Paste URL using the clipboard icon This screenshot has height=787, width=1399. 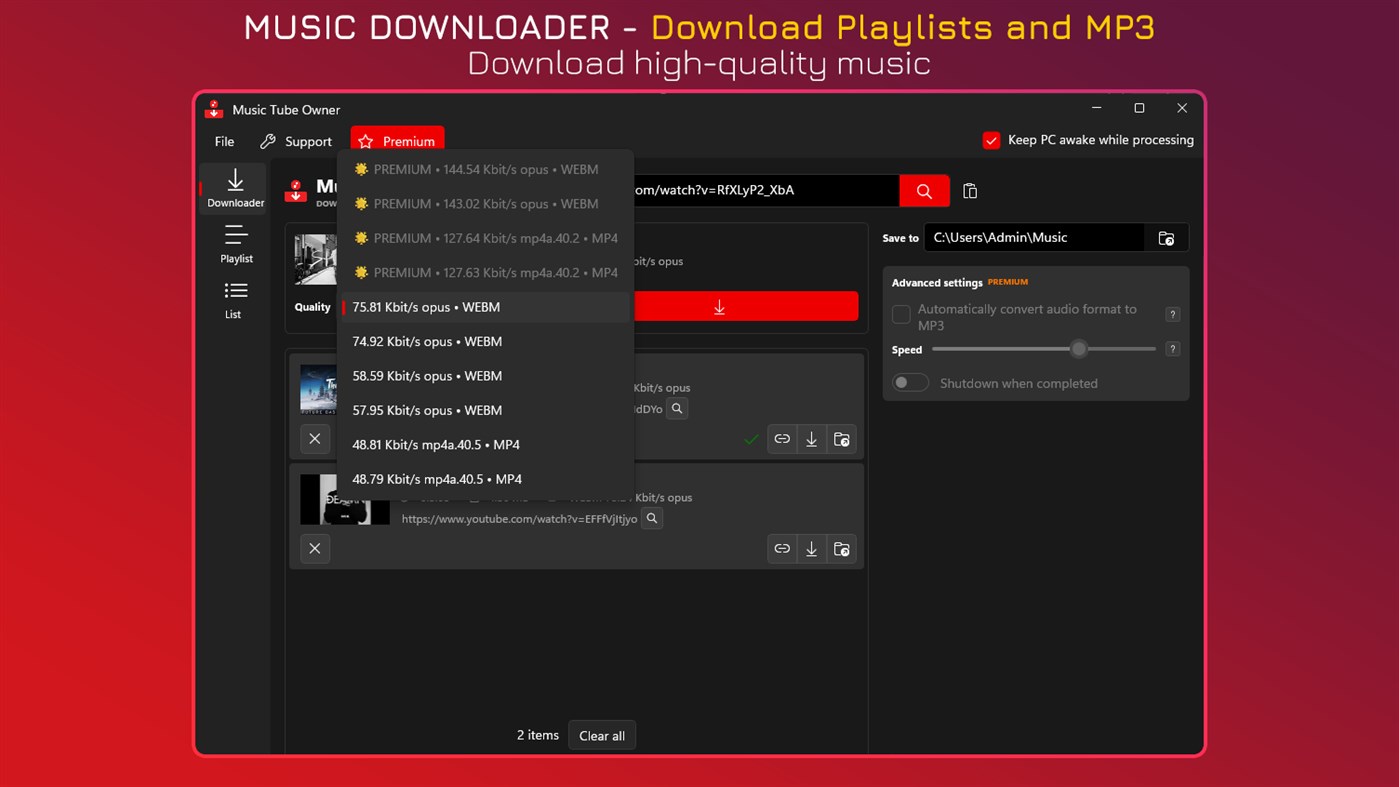(969, 190)
